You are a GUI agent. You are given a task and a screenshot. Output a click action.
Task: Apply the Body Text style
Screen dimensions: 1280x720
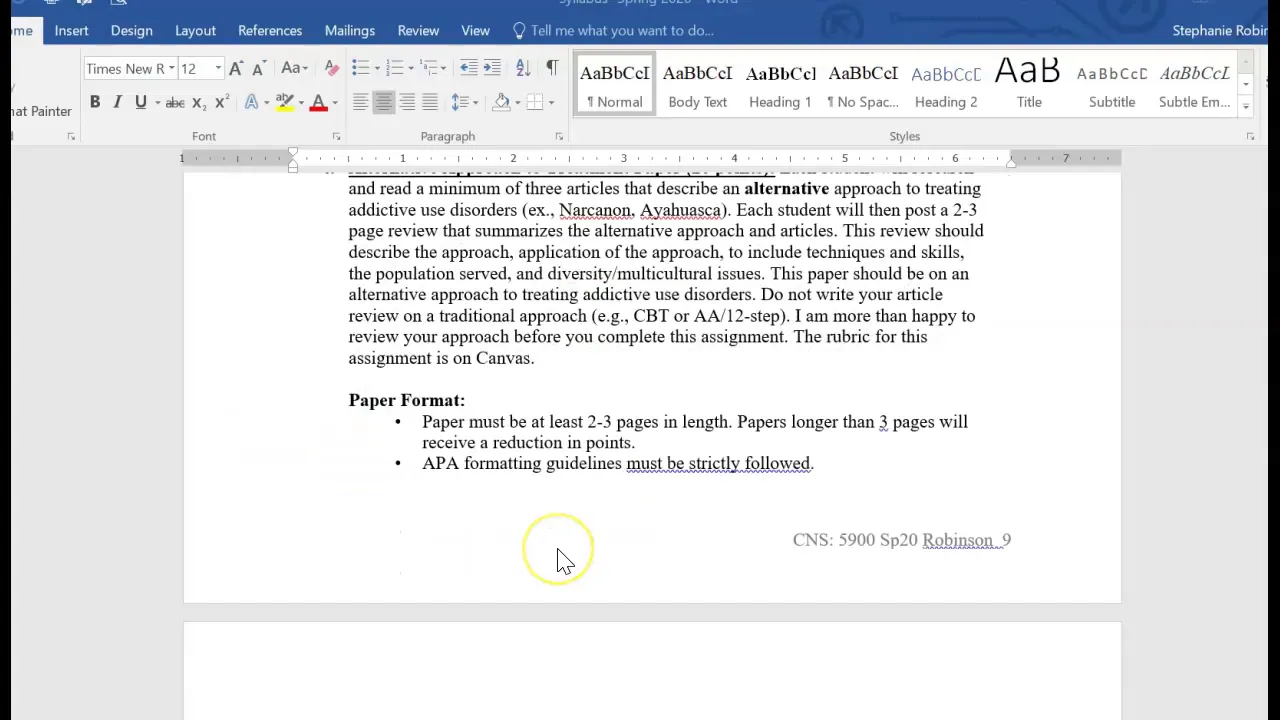coord(698,84)
